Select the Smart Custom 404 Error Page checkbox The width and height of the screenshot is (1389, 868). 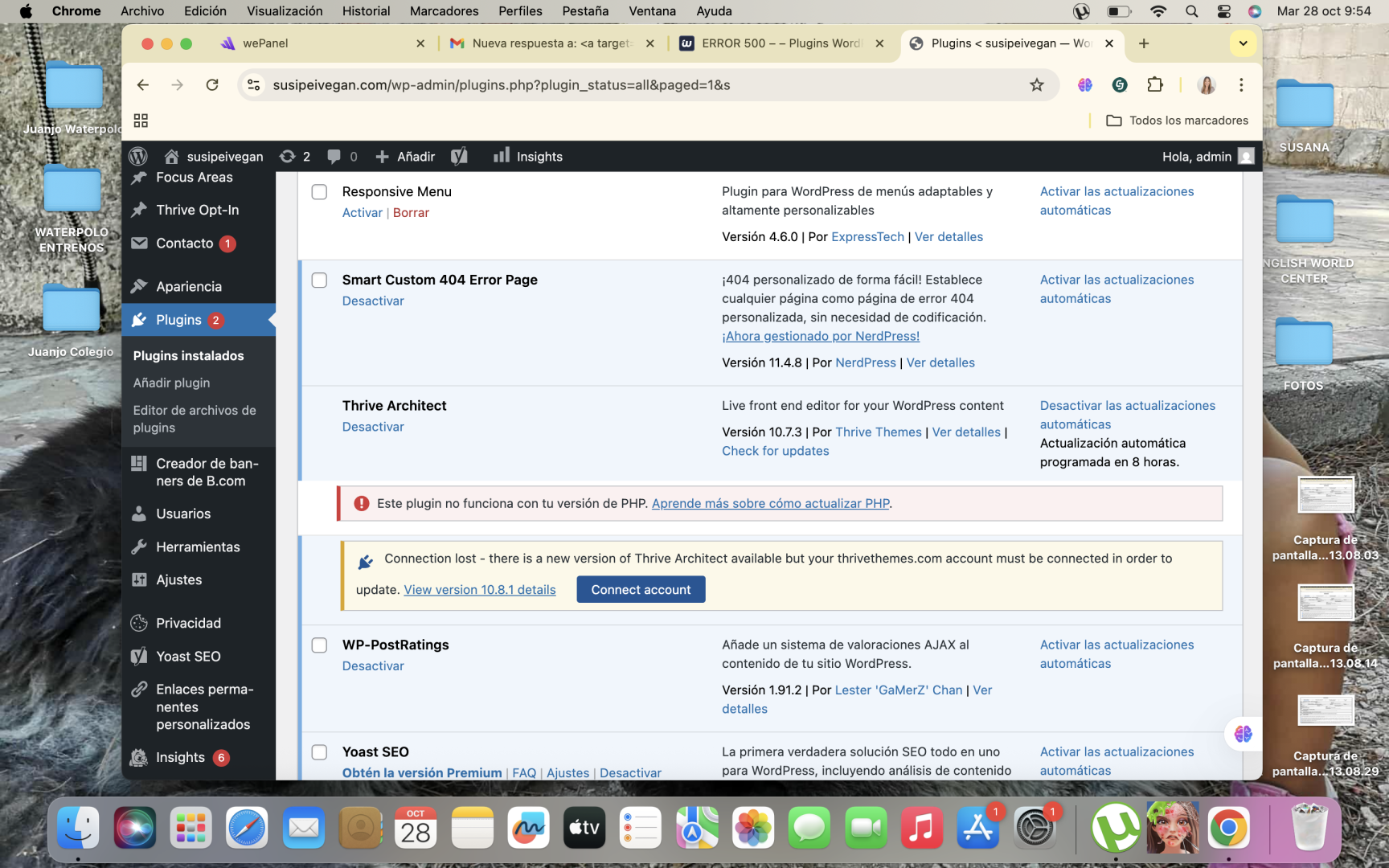click(319, 280)
